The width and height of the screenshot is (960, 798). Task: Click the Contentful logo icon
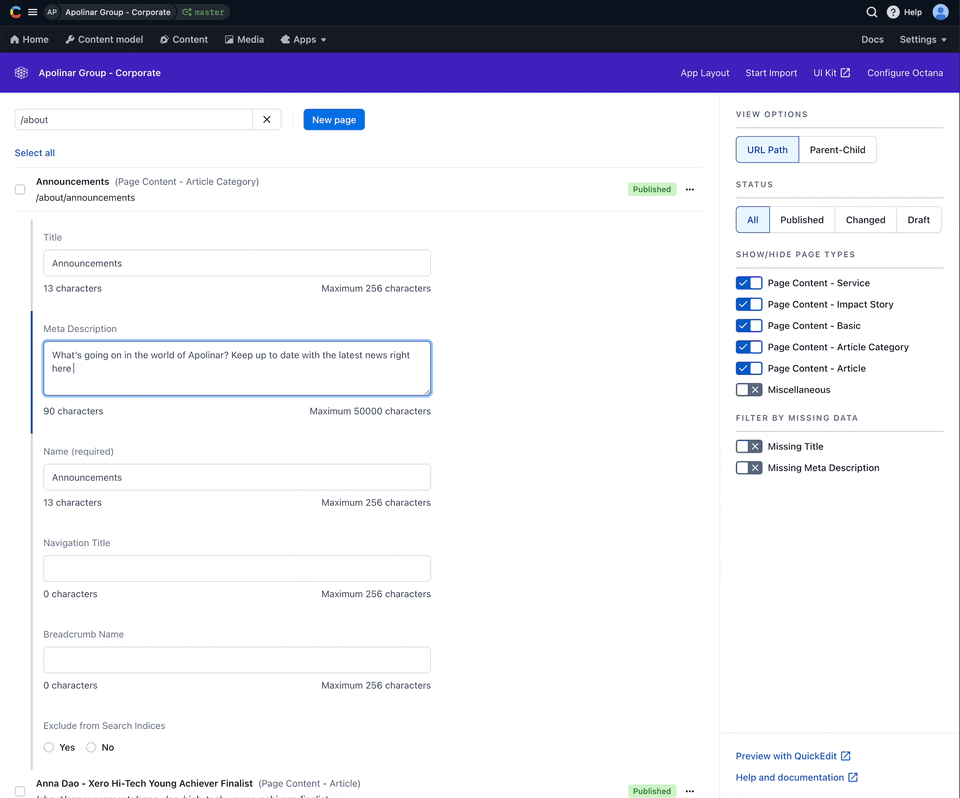pyautogui.click(x=15, y=12)
